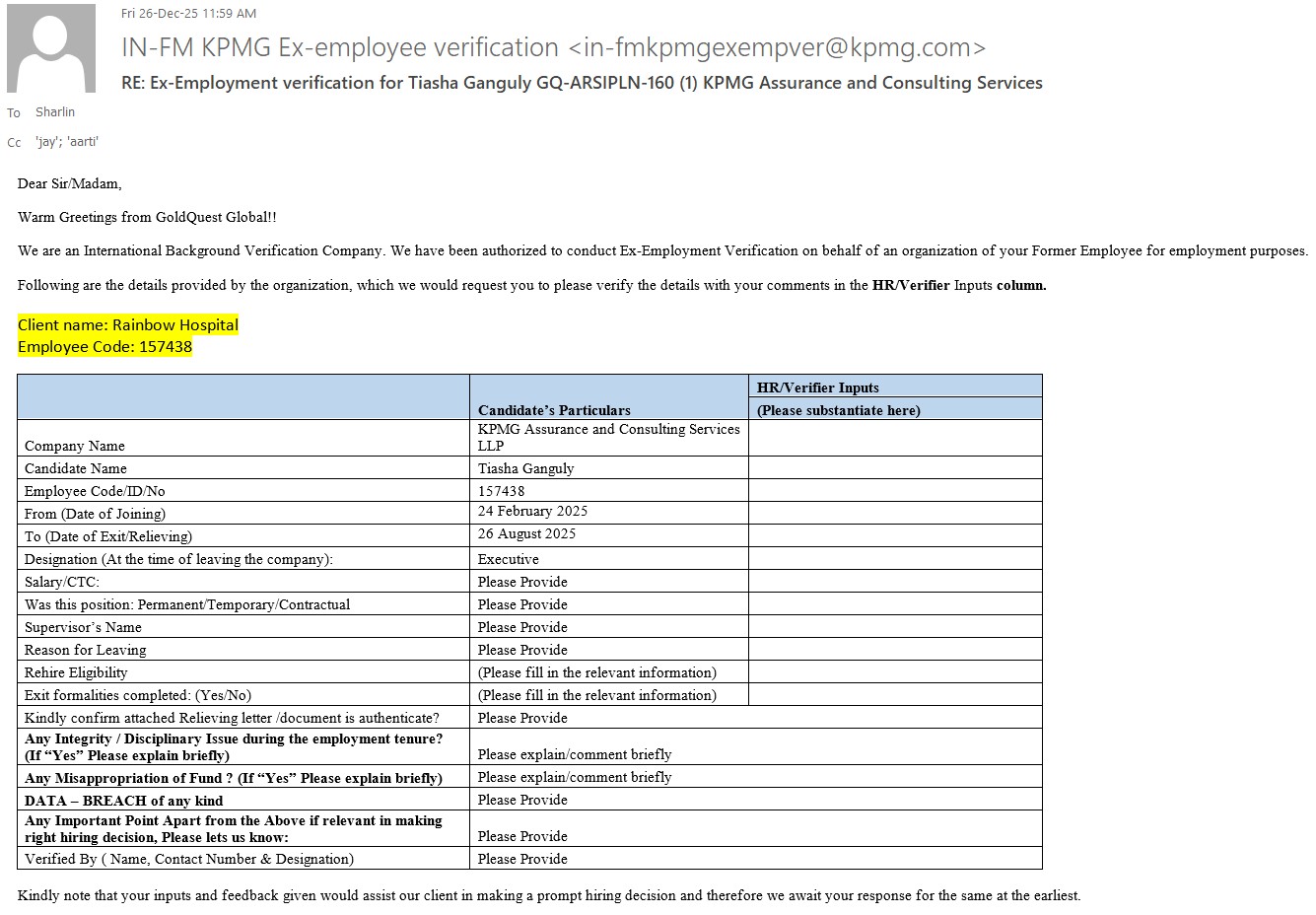
Task: Click HR/Verifier input cell for Reason for Leaving
Action: point(894,650)
